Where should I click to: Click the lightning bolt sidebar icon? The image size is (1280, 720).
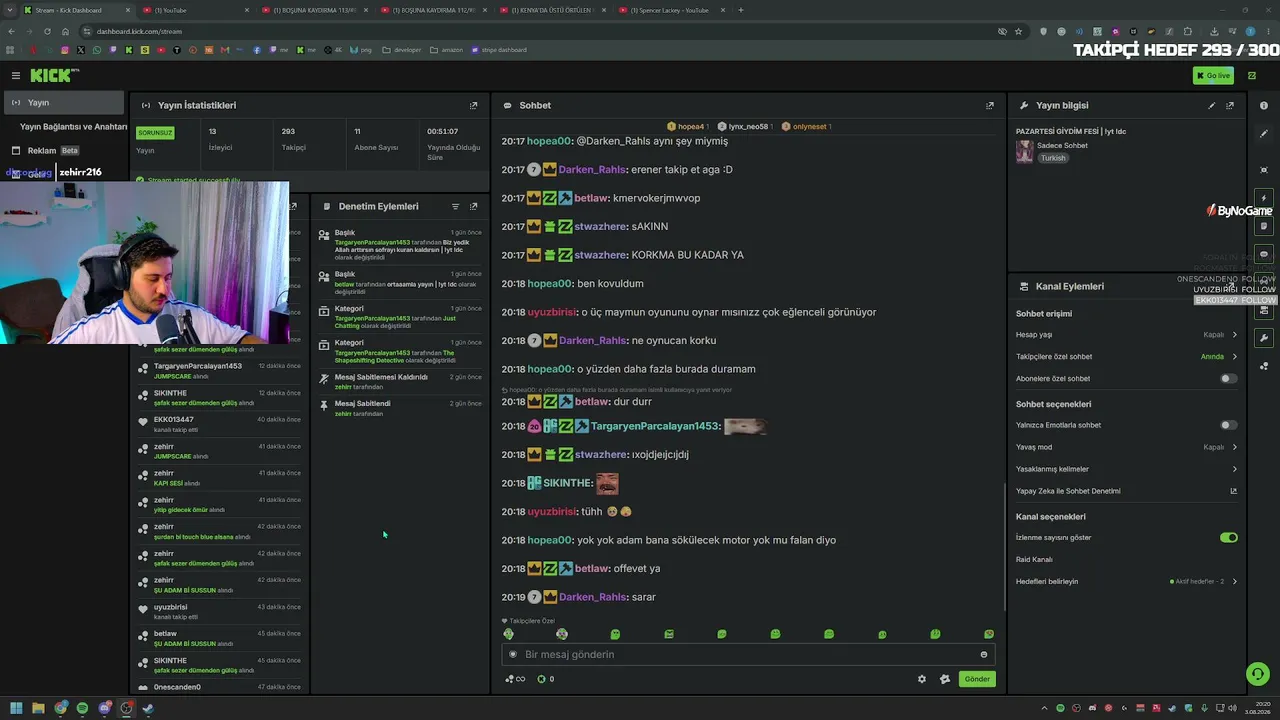coord(1264,198)
